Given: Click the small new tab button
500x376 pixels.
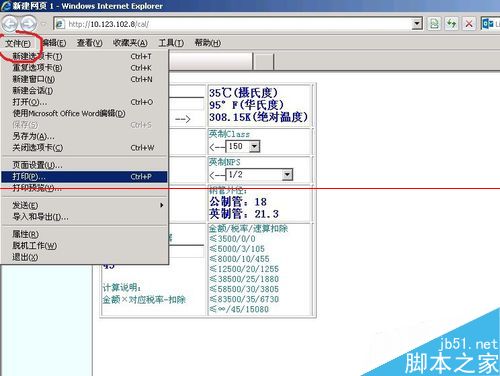Looking at the screenshot, I should (x=264, y=62).
